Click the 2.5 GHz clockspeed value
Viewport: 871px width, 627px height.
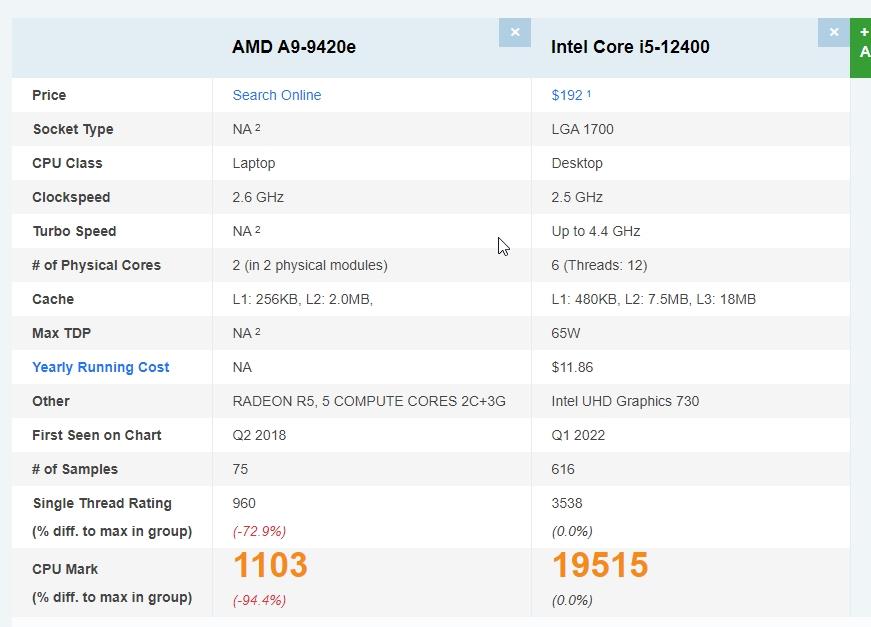click(577, 197)
